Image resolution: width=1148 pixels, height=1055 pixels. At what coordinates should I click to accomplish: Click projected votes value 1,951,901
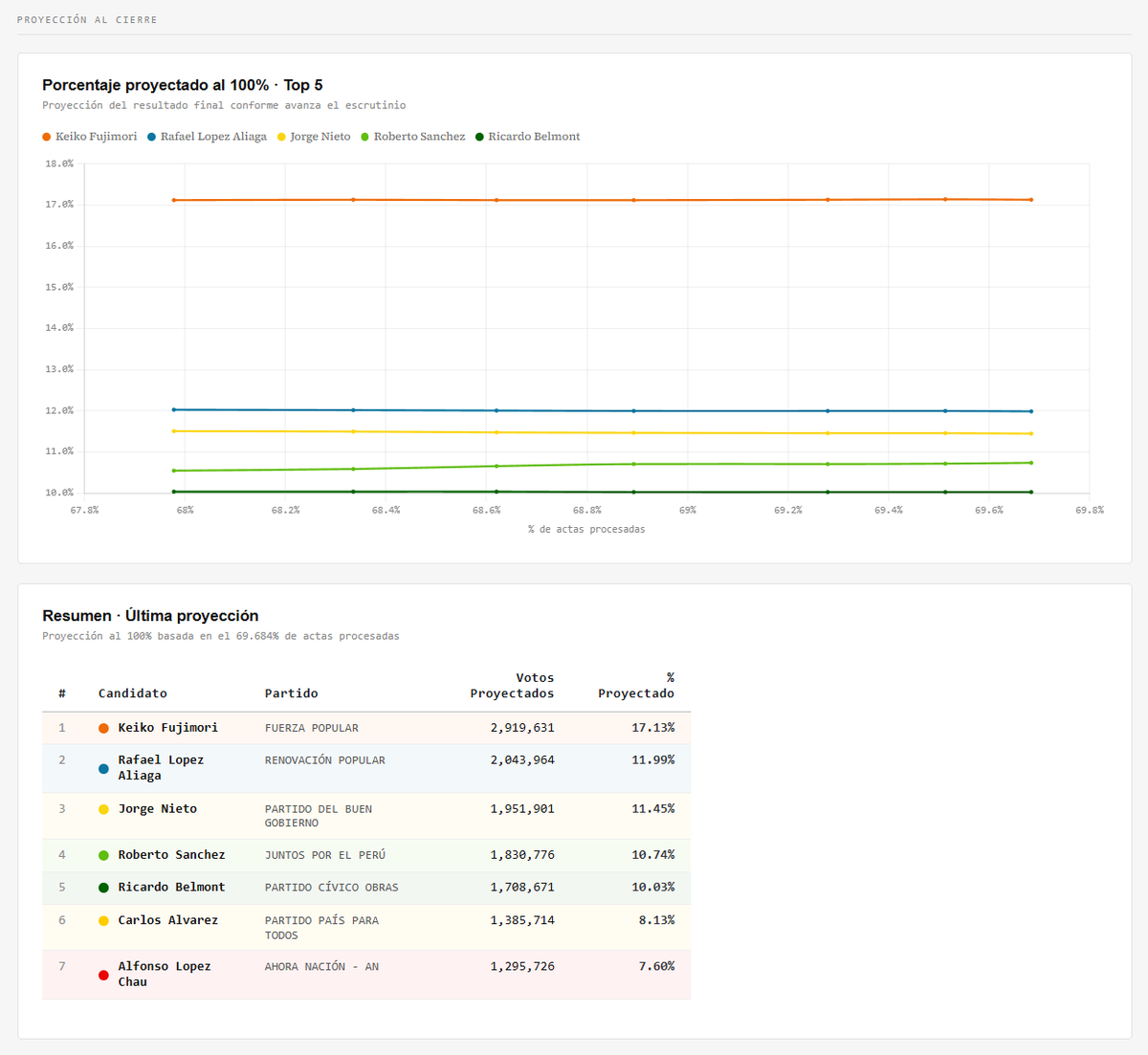(522, 809)
